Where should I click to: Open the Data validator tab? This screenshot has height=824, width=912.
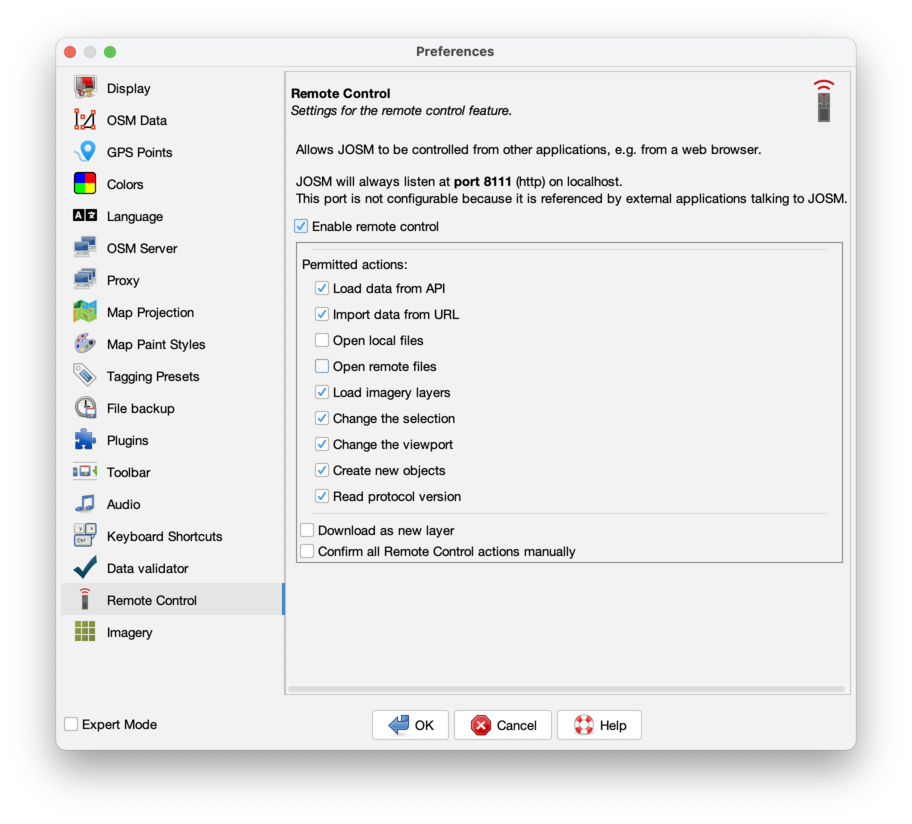pyautogui.click(x=172, y=568)
